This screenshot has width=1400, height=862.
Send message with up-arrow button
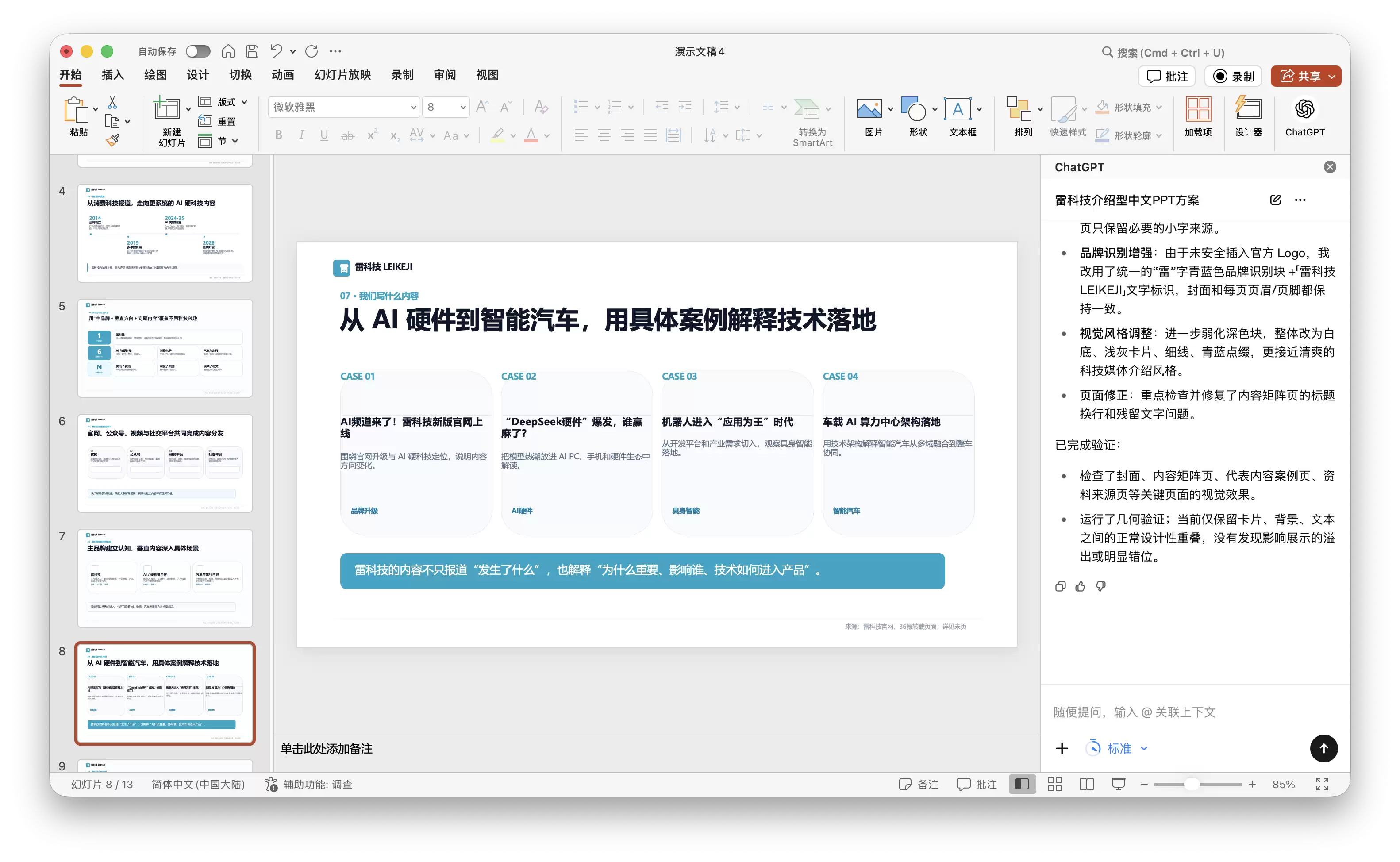tap(1323, 748)
